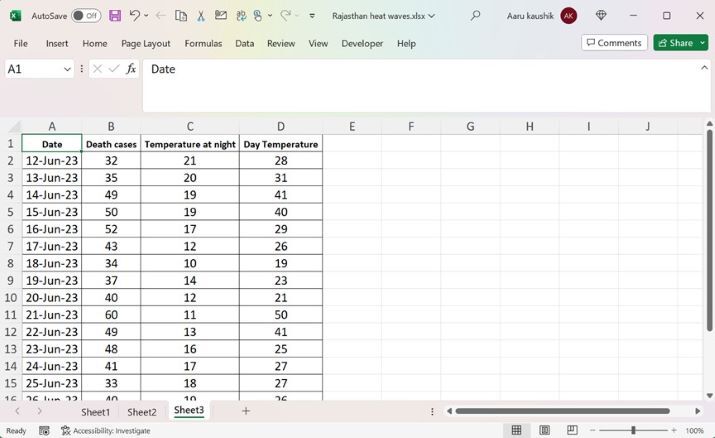Viewport: 715px width, 438px height.
Task: Collapse the formula bar with the chevron
Action: point(705,67)
